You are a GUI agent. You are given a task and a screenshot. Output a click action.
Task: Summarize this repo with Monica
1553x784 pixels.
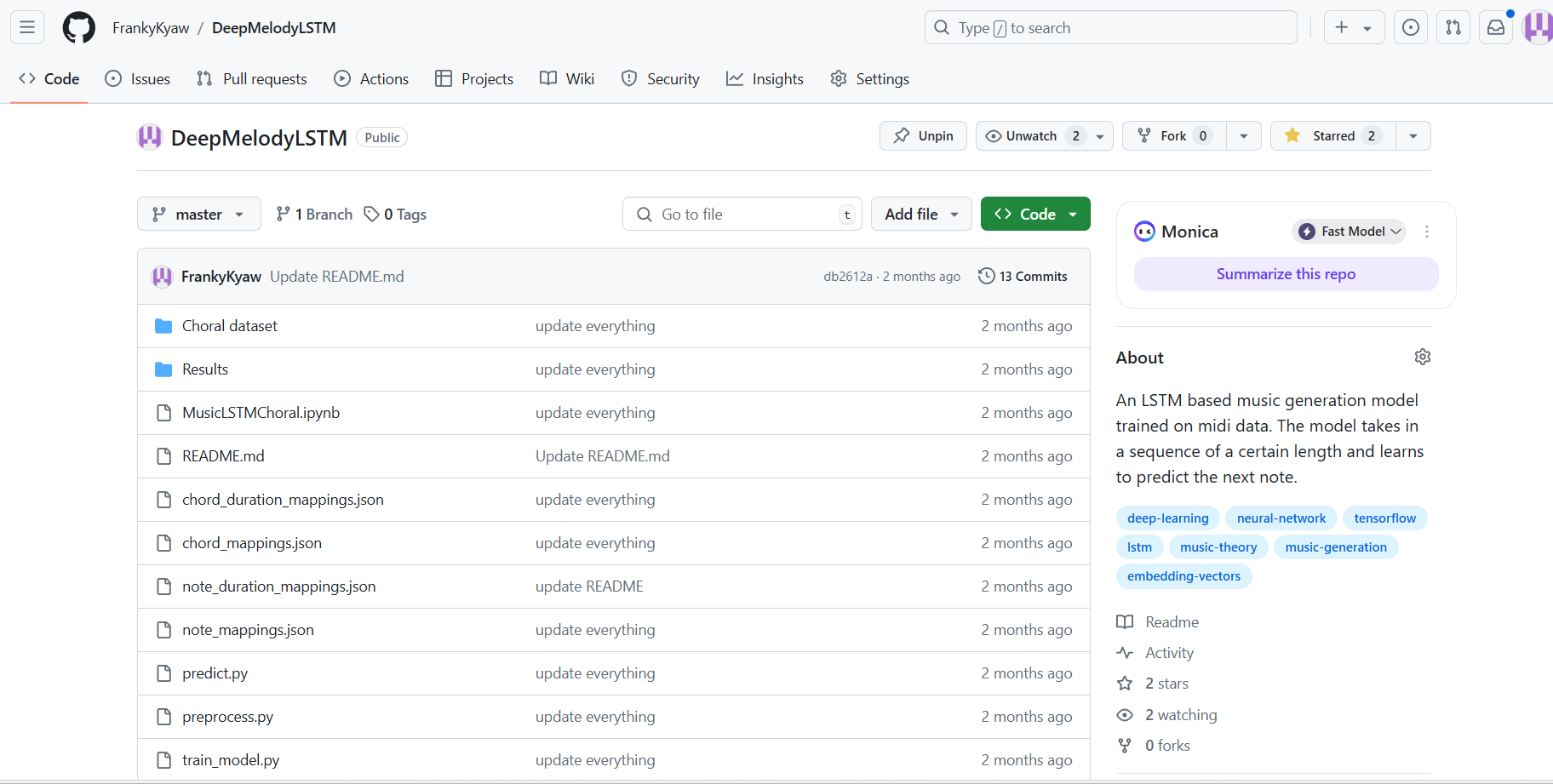[x=1286, y=274]
